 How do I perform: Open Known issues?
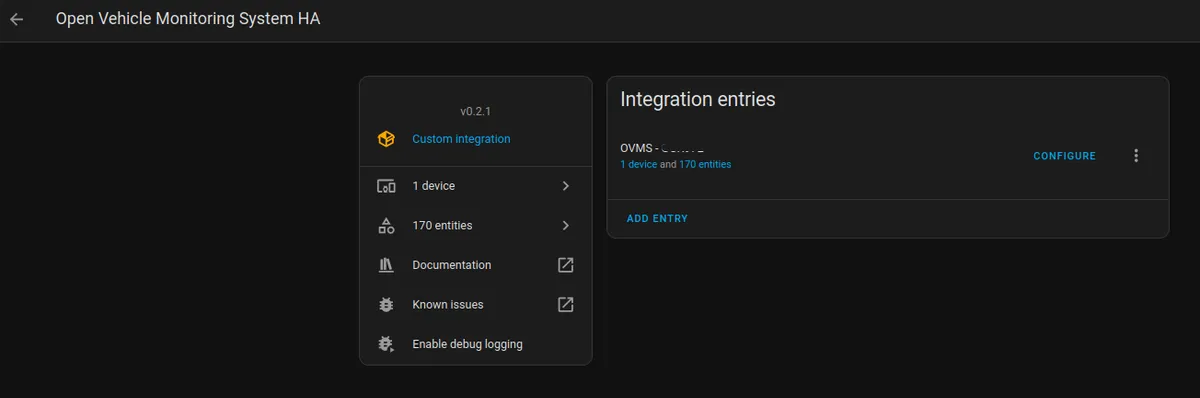click(476, 304)
